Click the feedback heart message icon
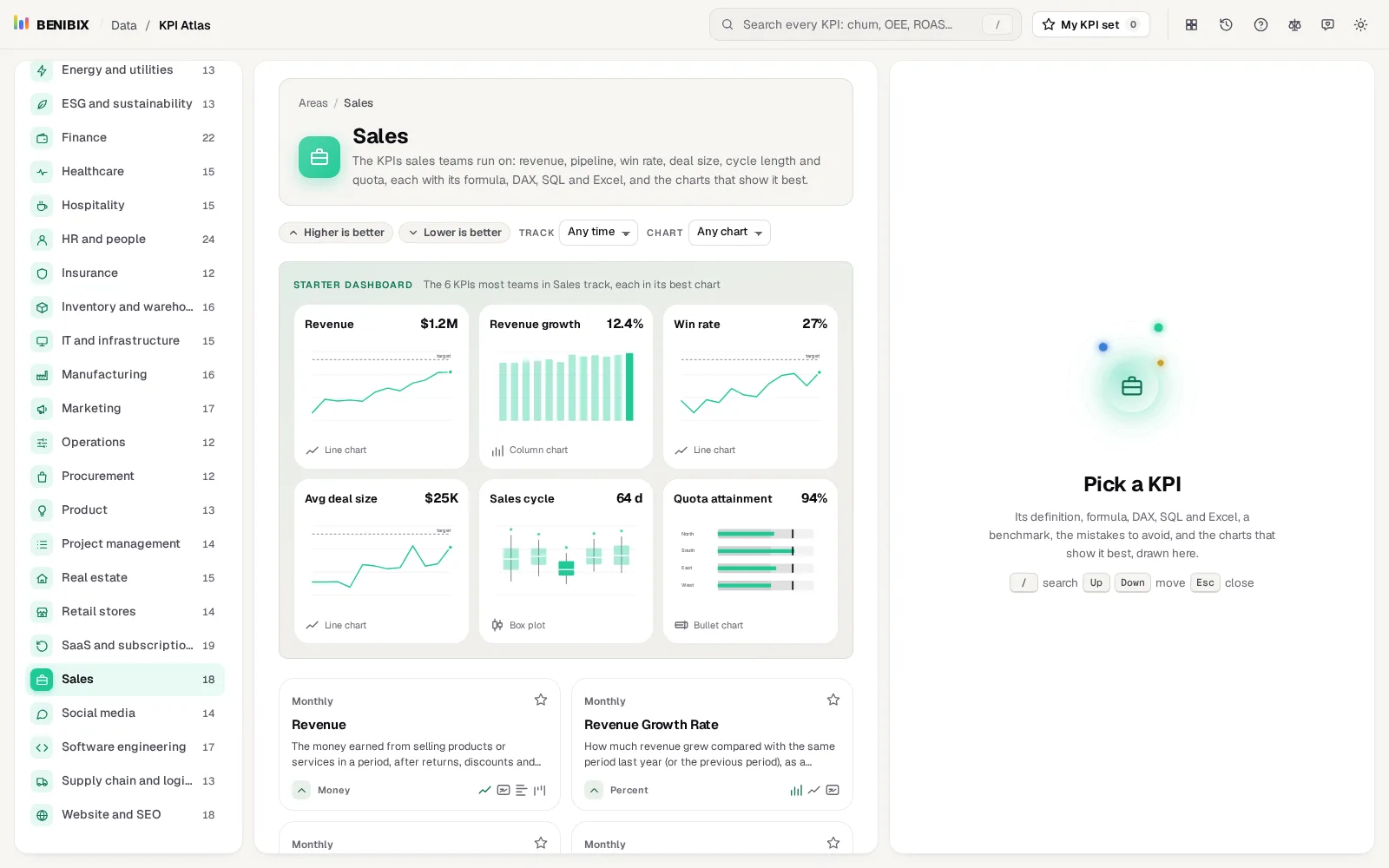Viewport: 1389px width, 868px height. pos(1327,25)
